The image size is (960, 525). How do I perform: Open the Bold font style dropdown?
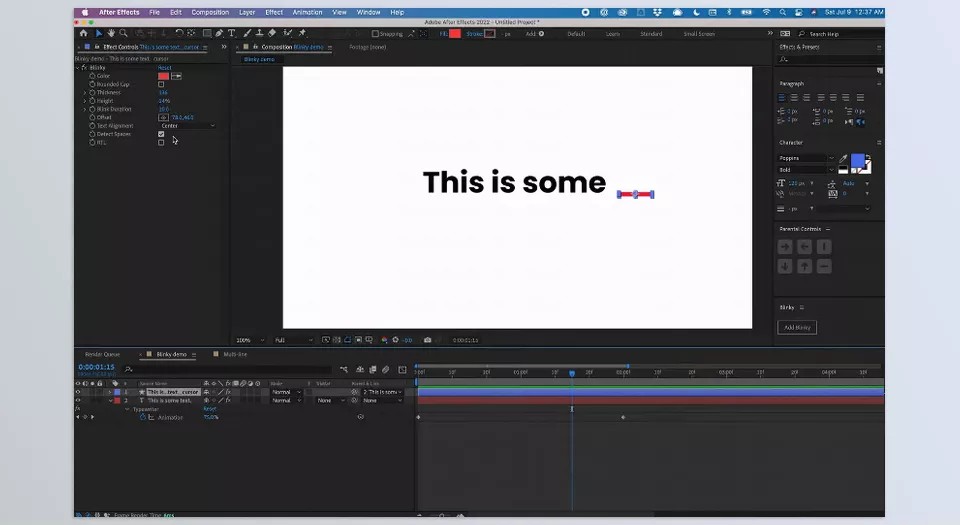[806, 170]
